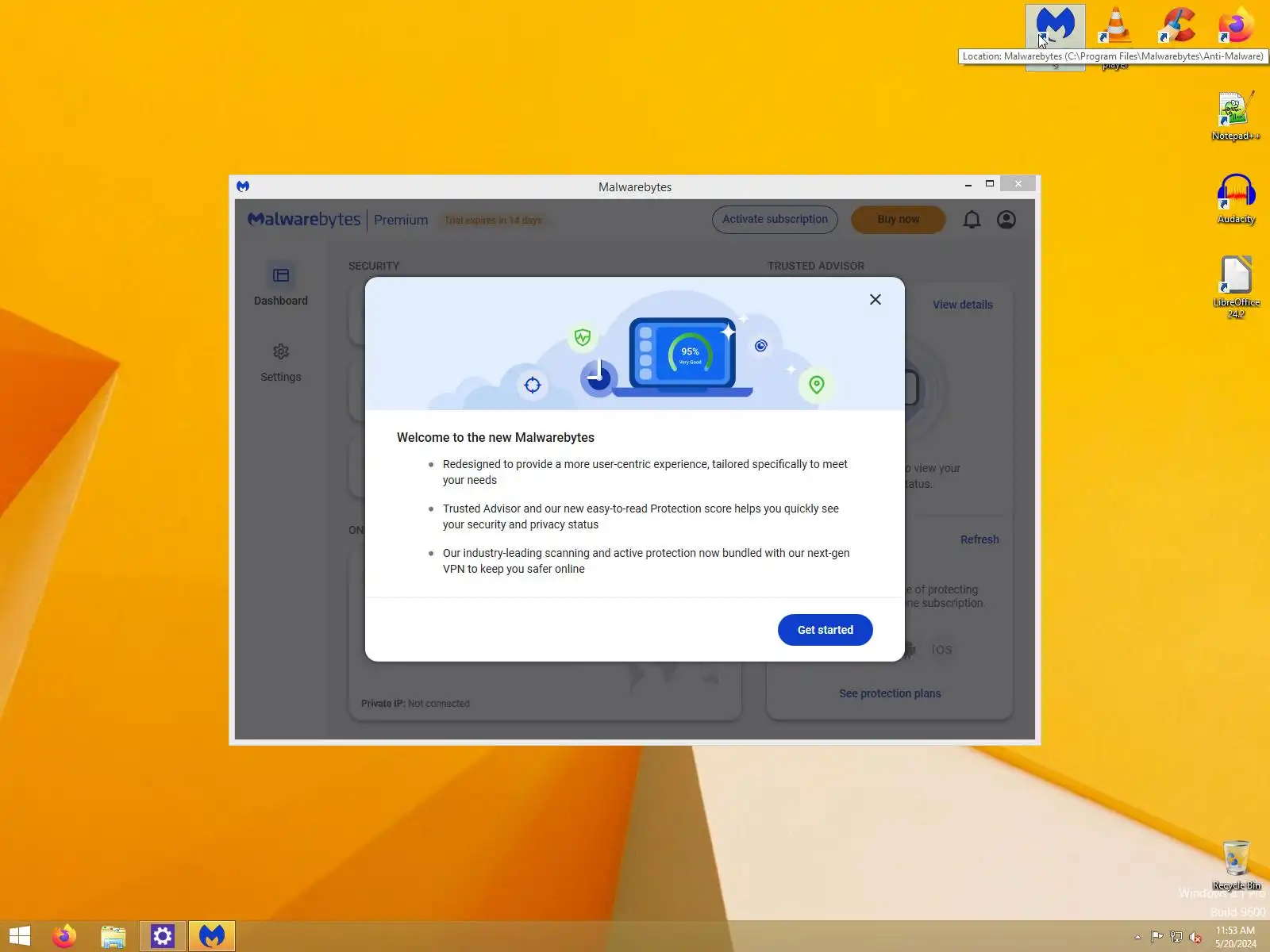The height and width of the screenshot is (952, 1270).
Task: Open Settings in the sidebar
Action: (281, 363)
